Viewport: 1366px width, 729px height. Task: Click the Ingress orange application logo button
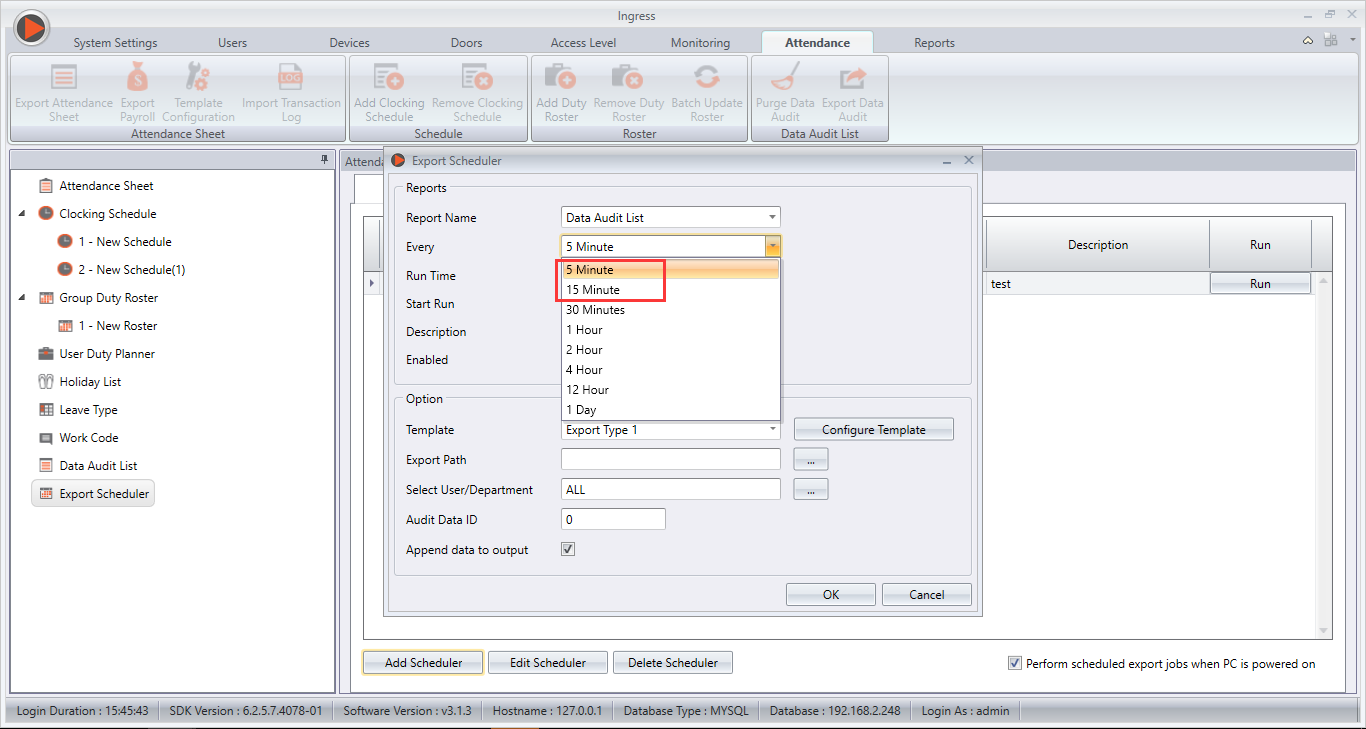click(31, 28)
